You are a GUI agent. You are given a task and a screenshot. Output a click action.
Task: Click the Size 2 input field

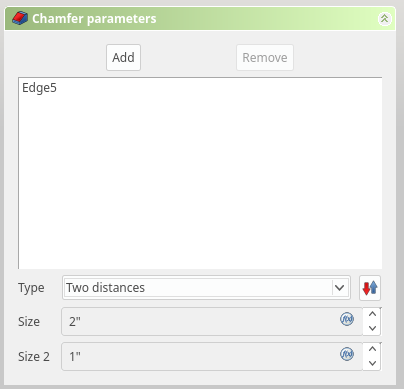click(x=212, y=356)
